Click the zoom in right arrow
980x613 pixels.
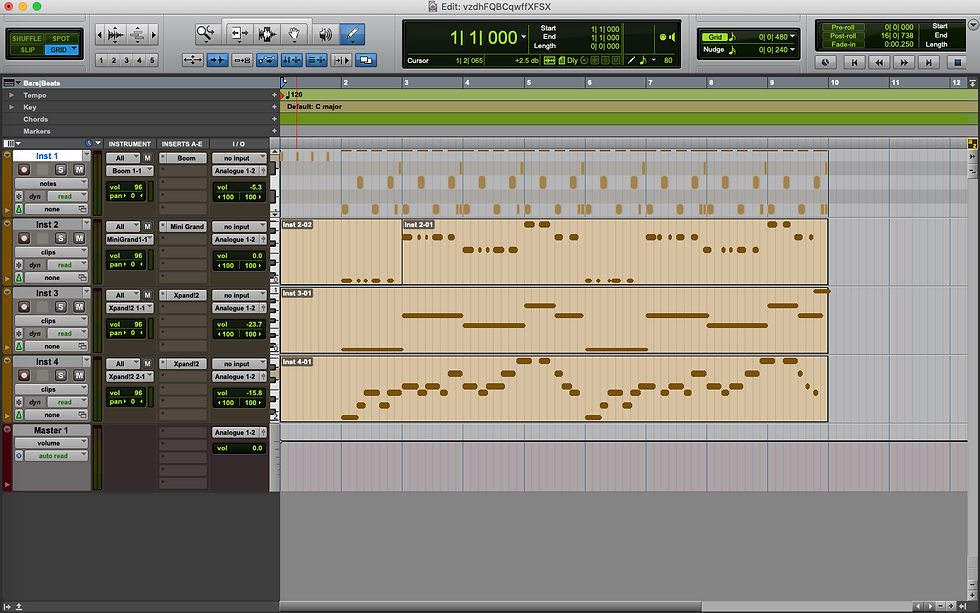154,34
